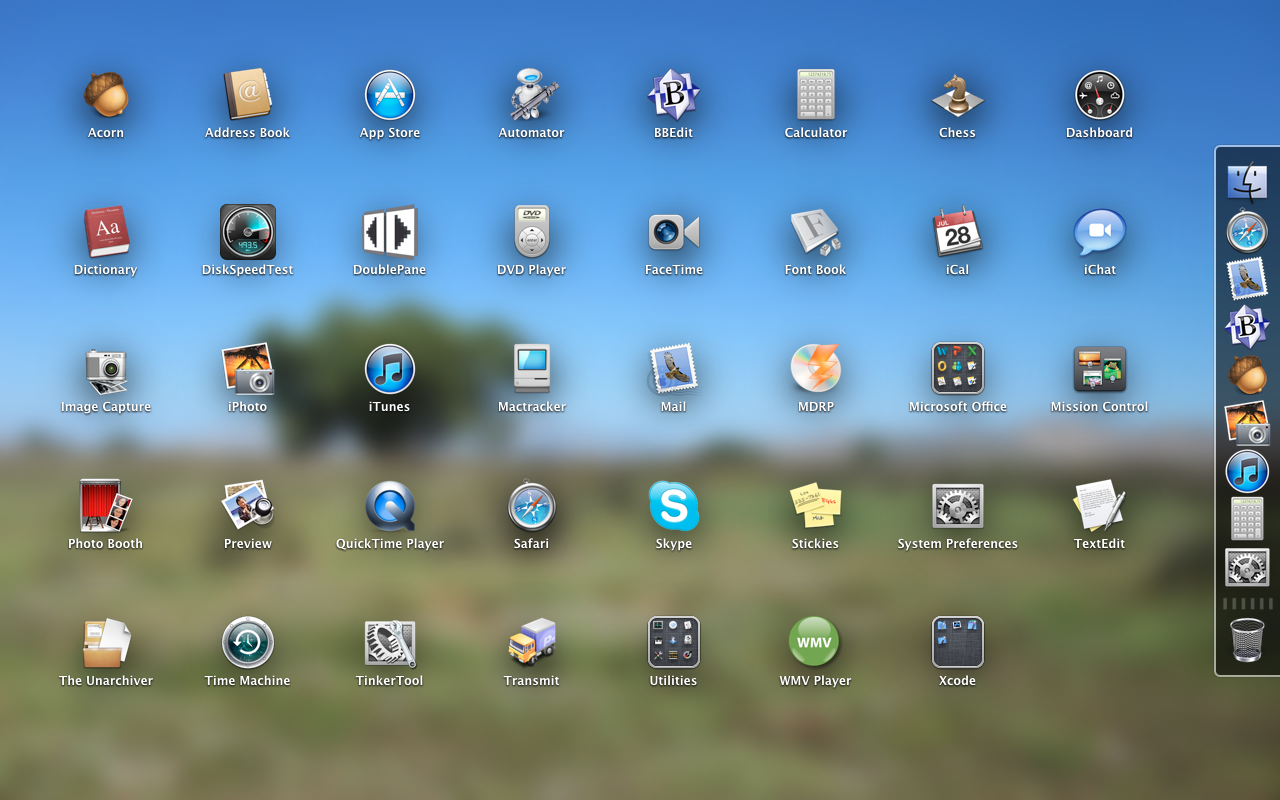Image resolution: width=1280 pixels, height=800 pixels.
Task: Launch TextEdit
Action: (1099, 506)
